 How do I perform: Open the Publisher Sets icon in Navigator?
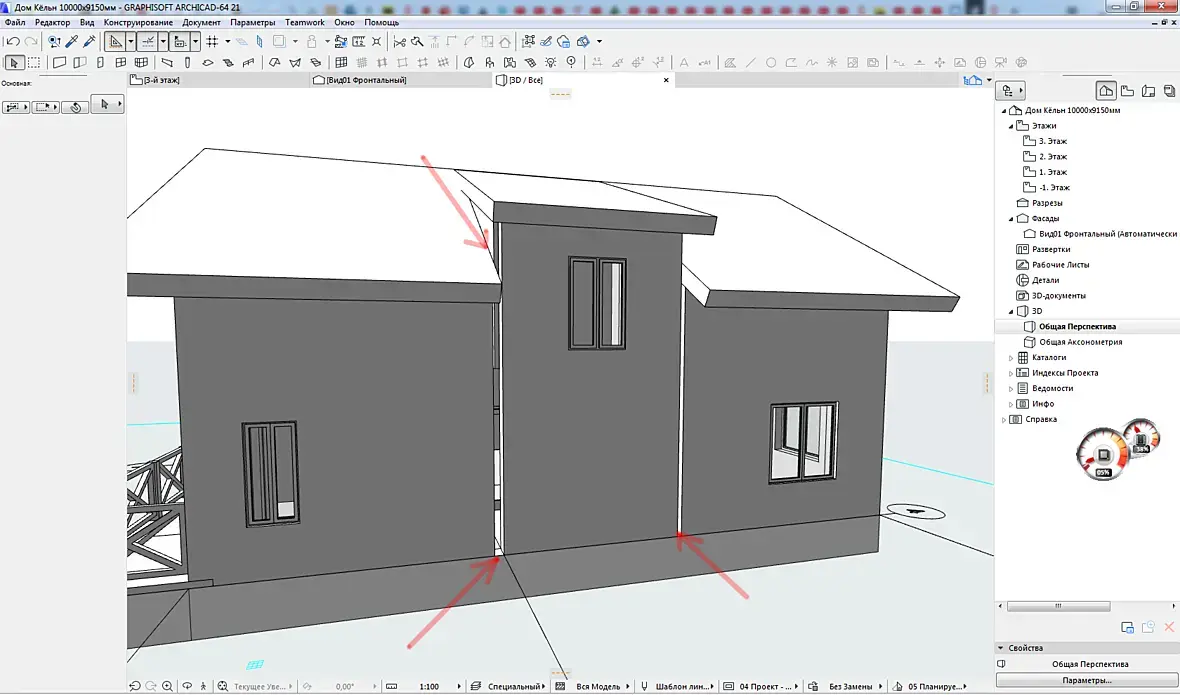(1169, 91)
